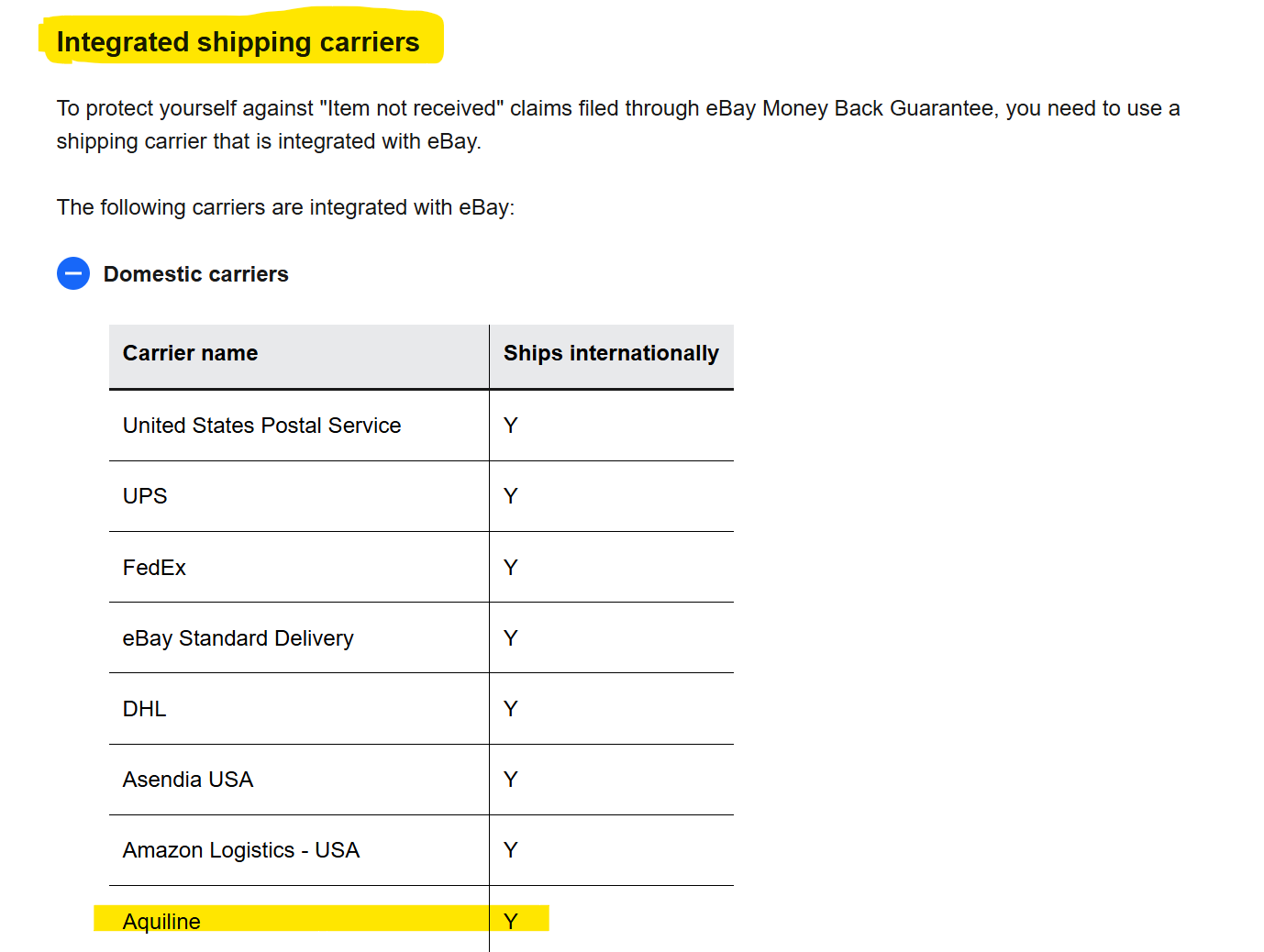Screen dimensions: 1264x952
Task: Click the Y value for UPS
Action: pyautogui.click(x=511, y=496)
